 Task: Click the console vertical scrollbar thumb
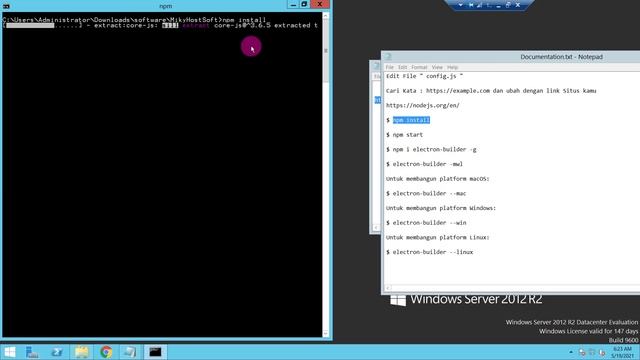[326, 51]
